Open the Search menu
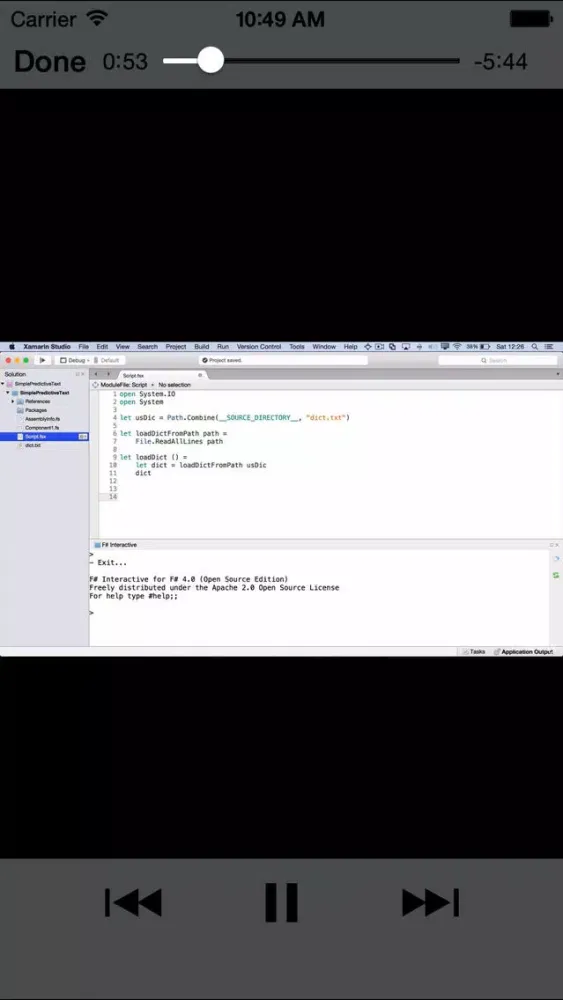This screenshot has height=1000, width=563. 147,346
